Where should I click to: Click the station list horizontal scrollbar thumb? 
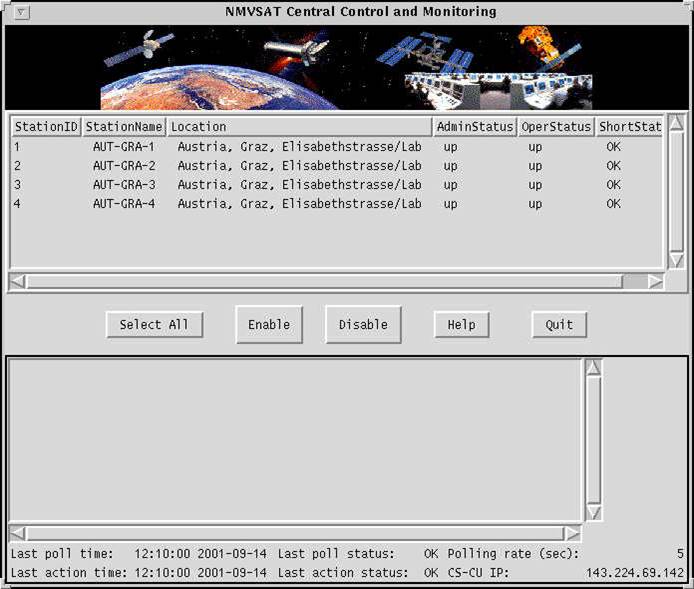pyautogui.click(x=324, y=281)
